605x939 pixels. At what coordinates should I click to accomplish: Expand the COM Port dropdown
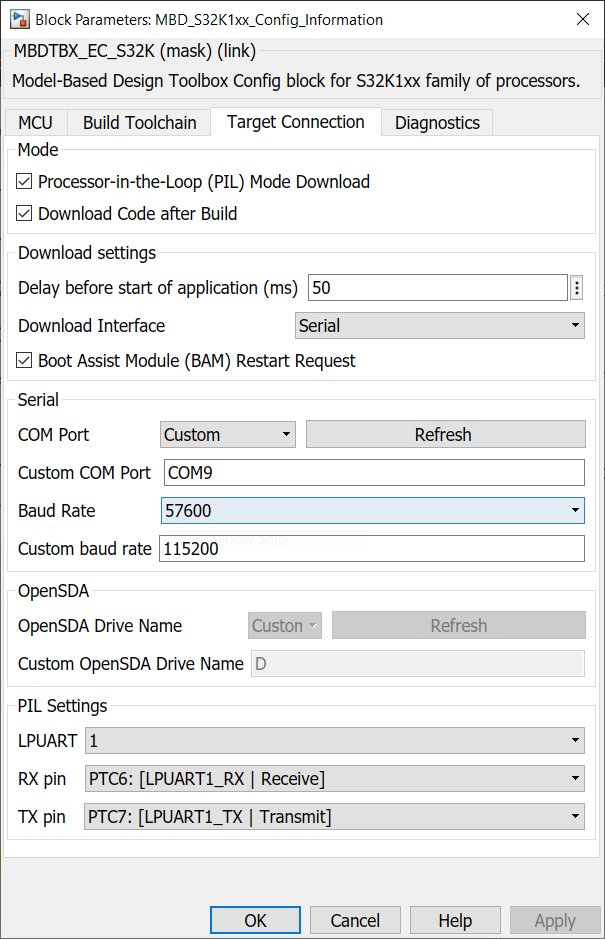(228, 435)
